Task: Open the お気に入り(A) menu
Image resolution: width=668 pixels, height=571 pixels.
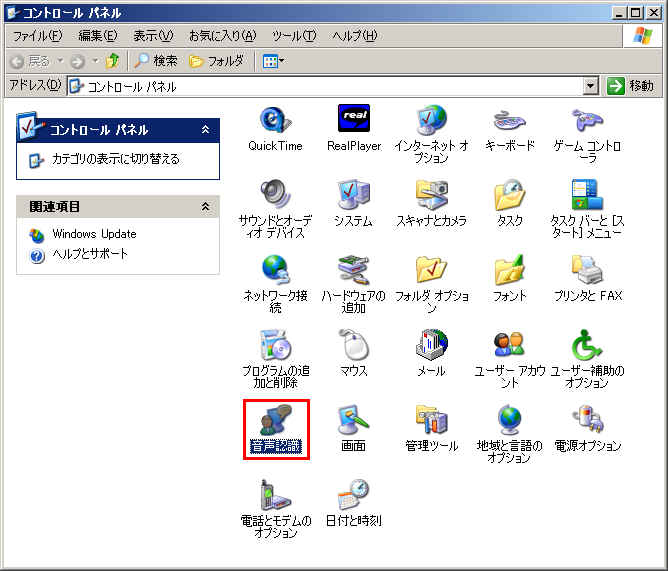Action: coord(222,36)
